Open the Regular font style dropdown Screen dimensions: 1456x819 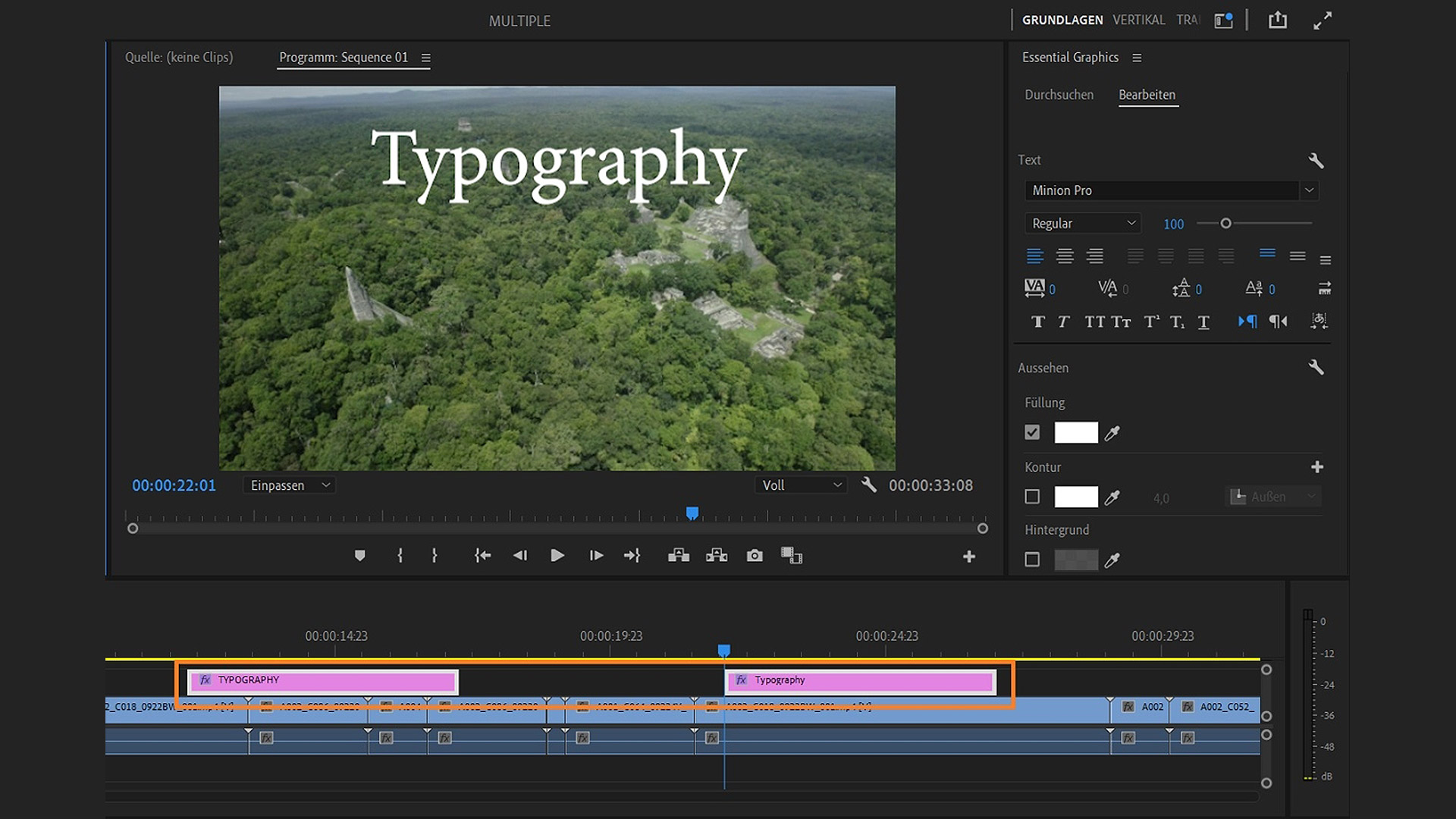1082,224
